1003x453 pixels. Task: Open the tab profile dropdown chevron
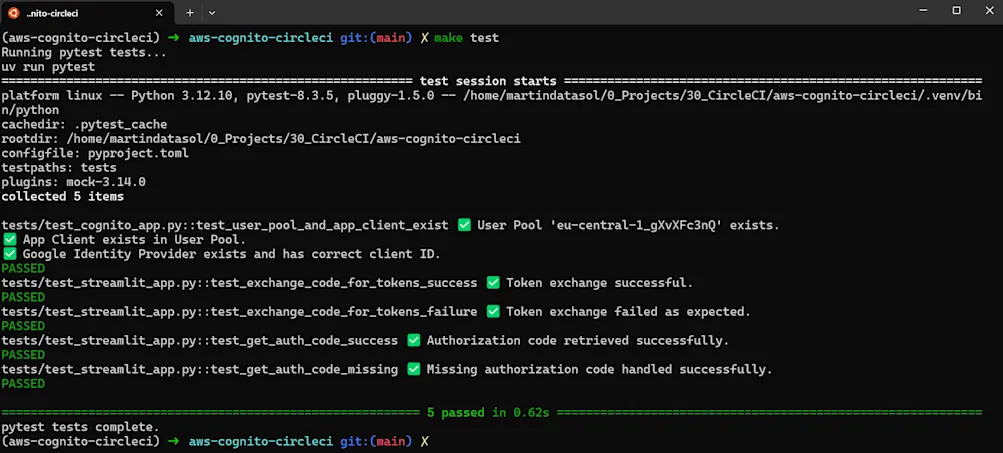point(212,13)
